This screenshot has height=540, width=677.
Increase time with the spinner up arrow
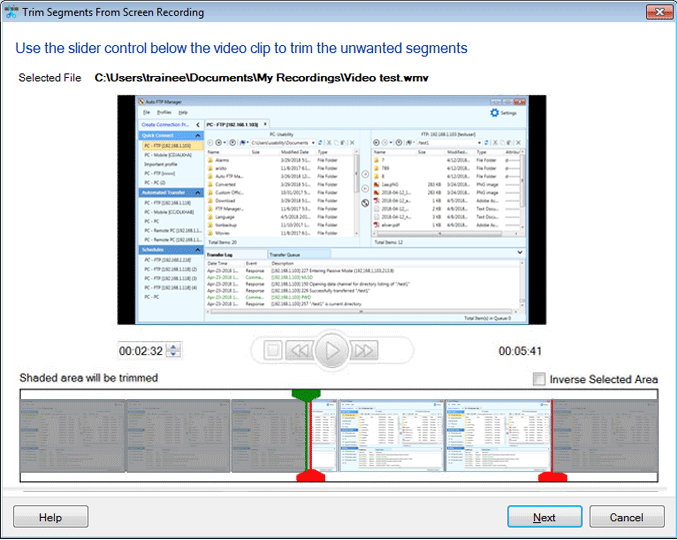pos(175,346)
